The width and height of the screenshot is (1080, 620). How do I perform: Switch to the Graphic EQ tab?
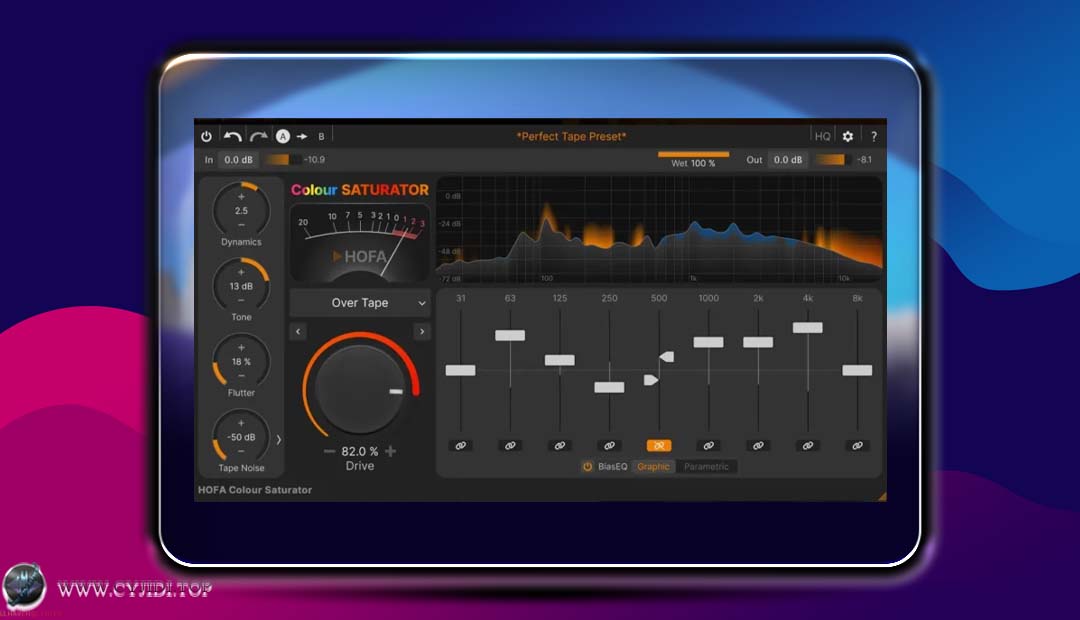coord(653,467)
